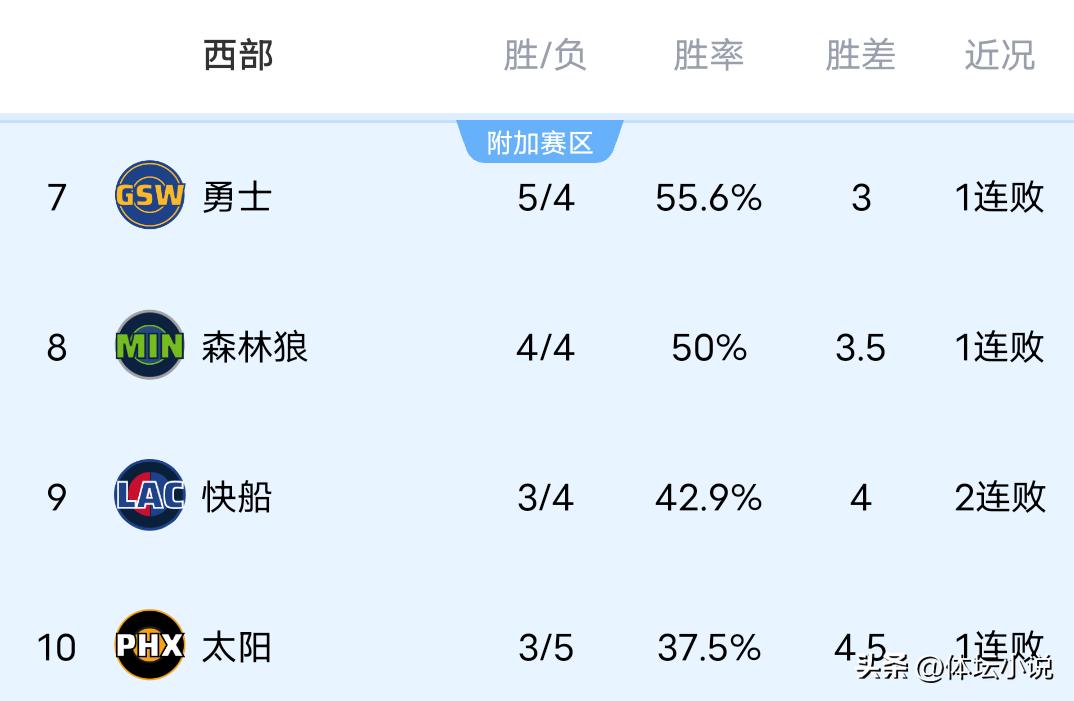The width and height of the screenshot is (1074, 701).
Task: Click the 快船 team name
Action: click(x=237, y=497)
